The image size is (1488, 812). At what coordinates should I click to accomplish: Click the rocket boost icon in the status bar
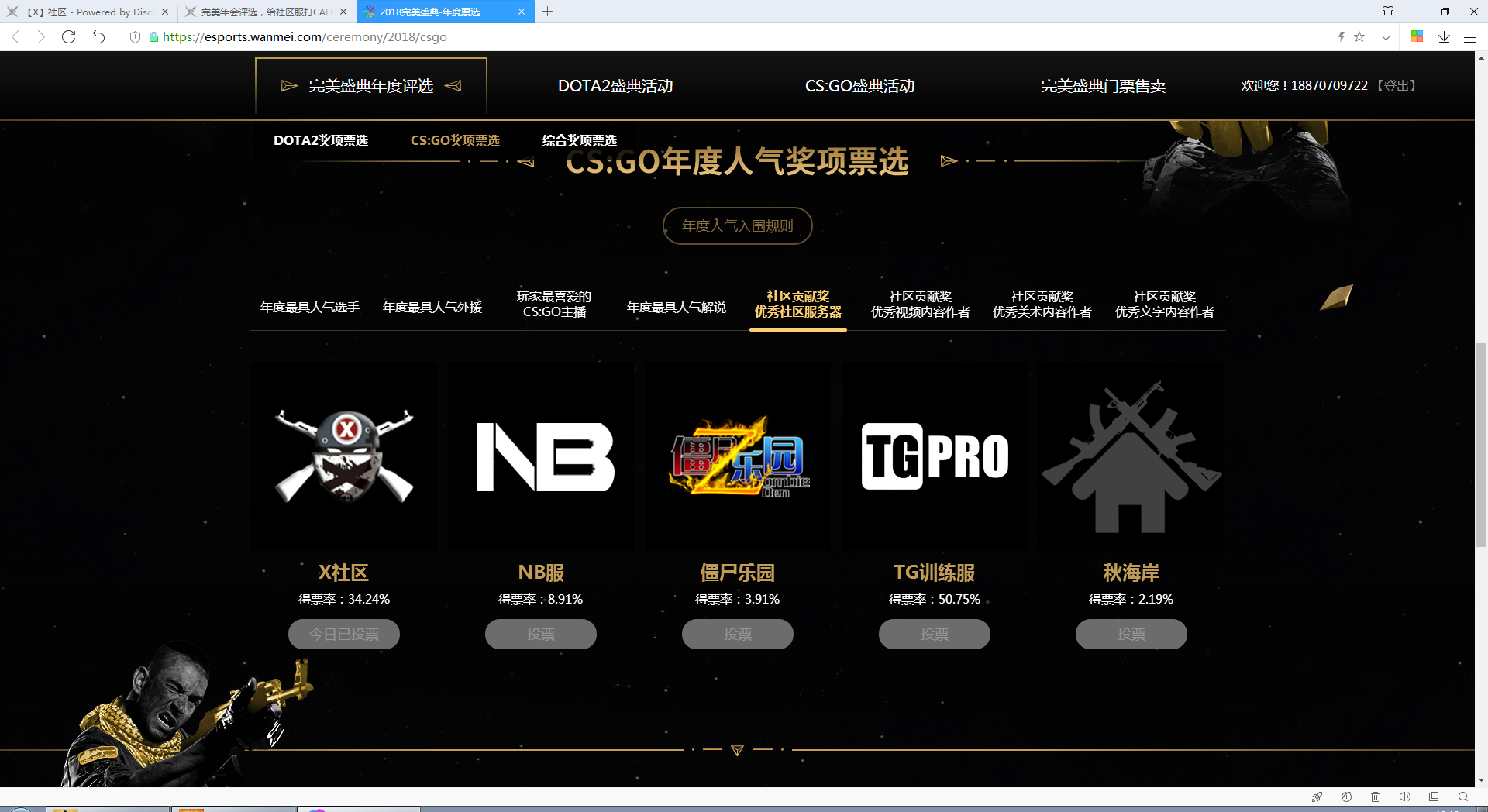pyautogui.click(x=1316, y=797)
